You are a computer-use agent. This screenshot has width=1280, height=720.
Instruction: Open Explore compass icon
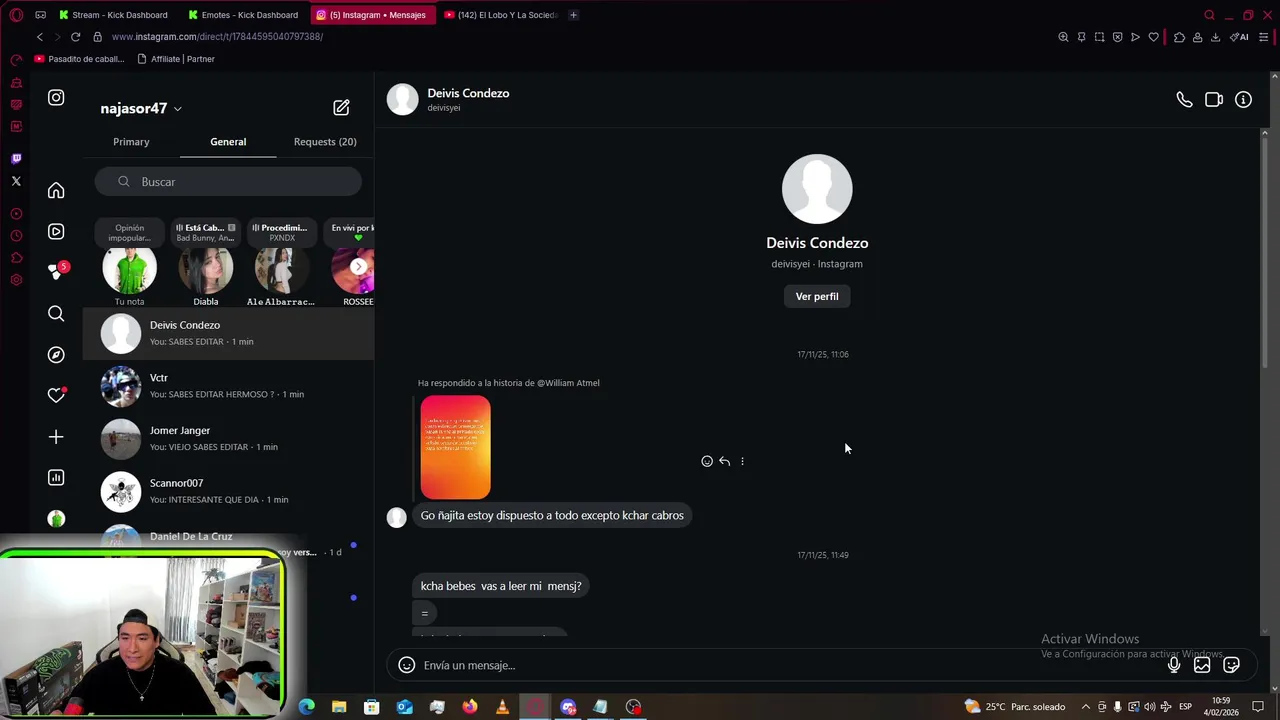tap(56, 354)
